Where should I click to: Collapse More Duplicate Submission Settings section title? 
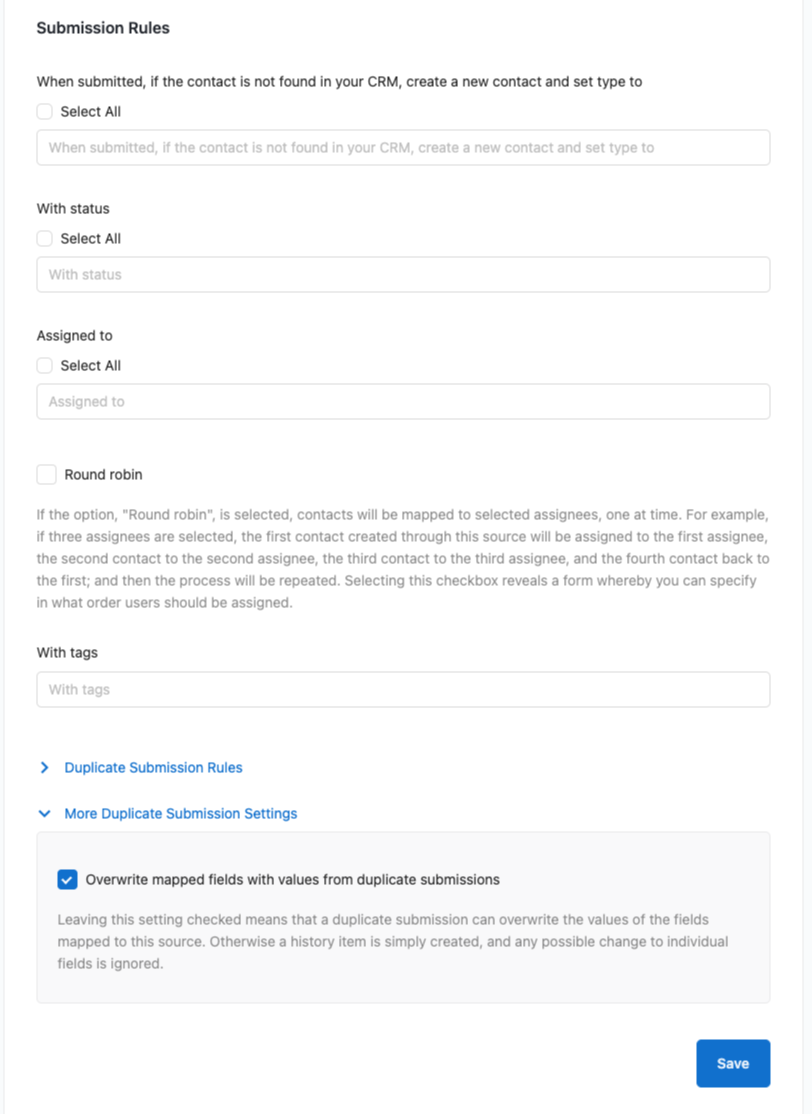(x=180, y=813)
